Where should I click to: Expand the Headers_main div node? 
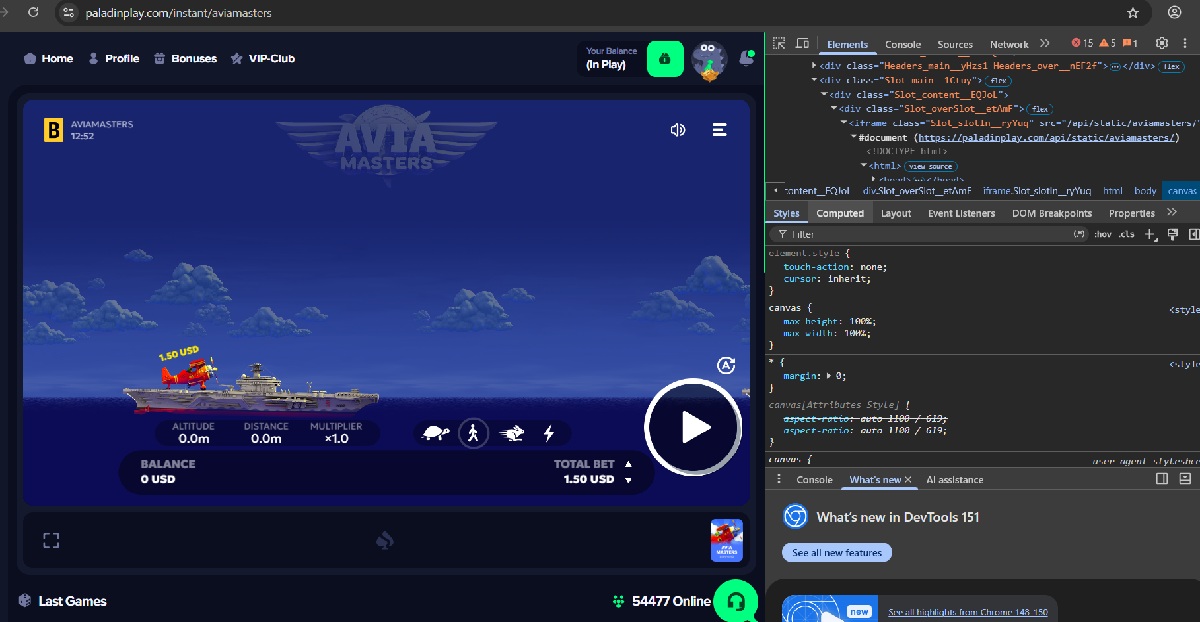point(813,65)
